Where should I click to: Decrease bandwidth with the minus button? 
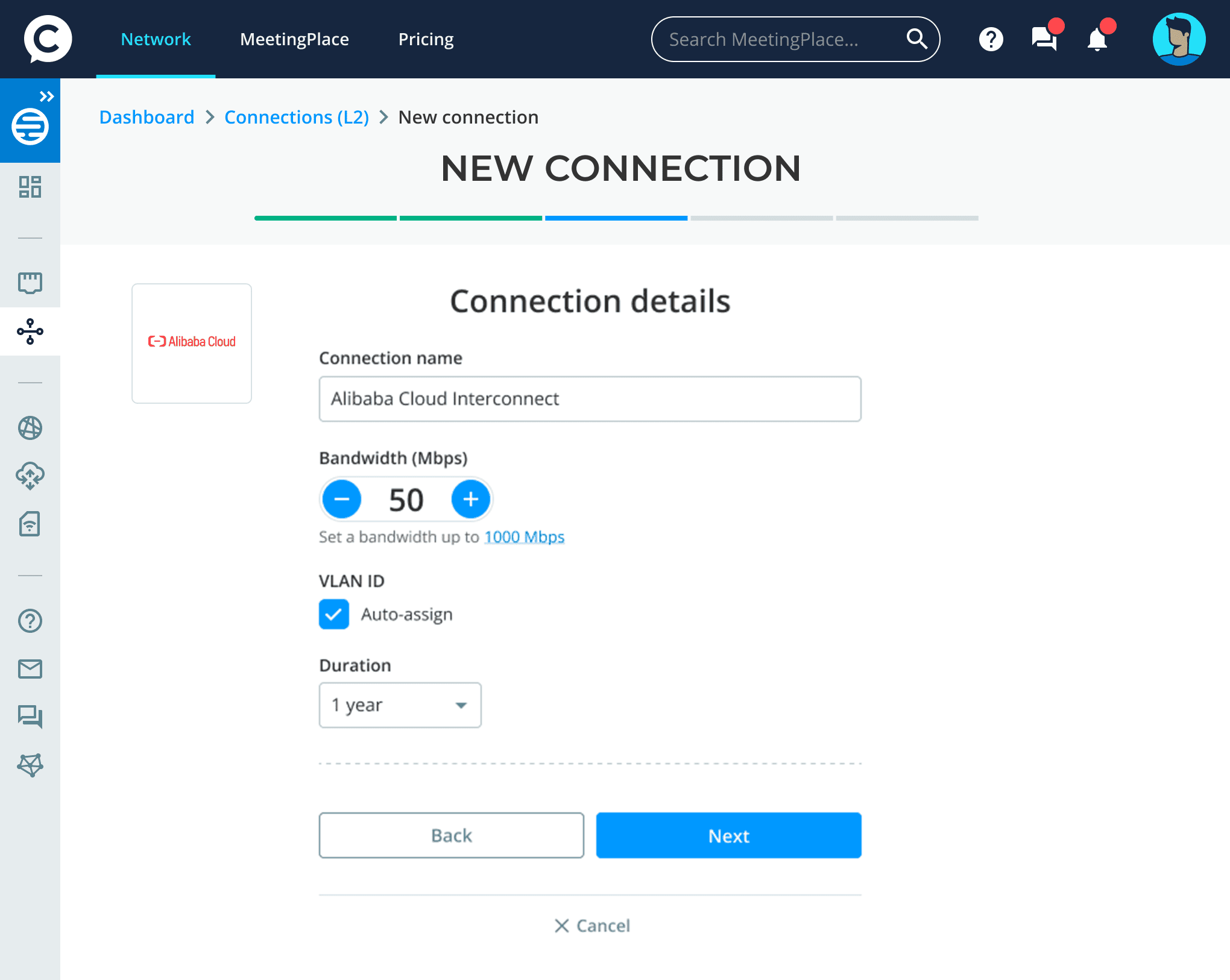[x=342, y=499]
